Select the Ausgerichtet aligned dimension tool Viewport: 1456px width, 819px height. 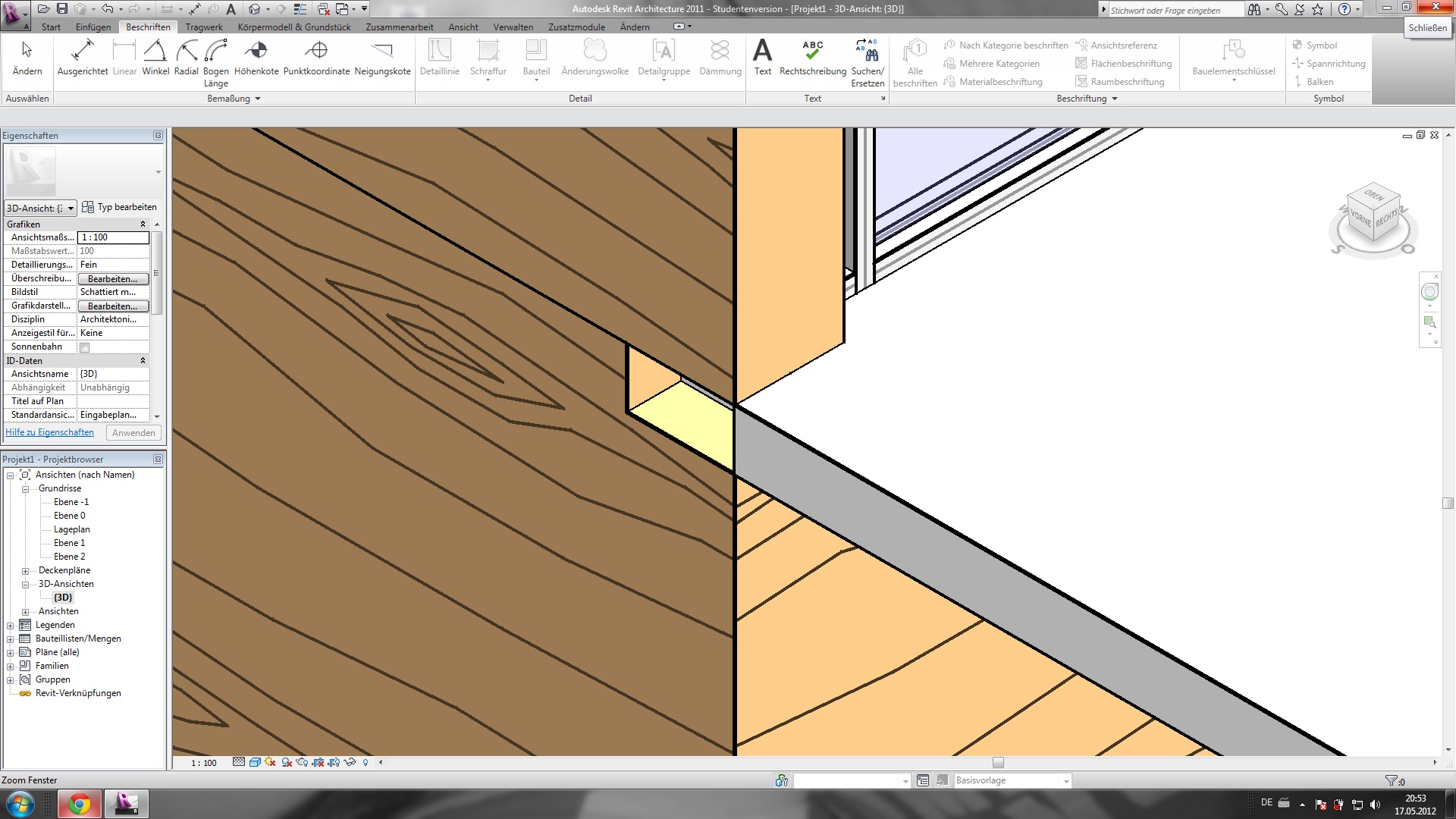[x=83, y=58]
